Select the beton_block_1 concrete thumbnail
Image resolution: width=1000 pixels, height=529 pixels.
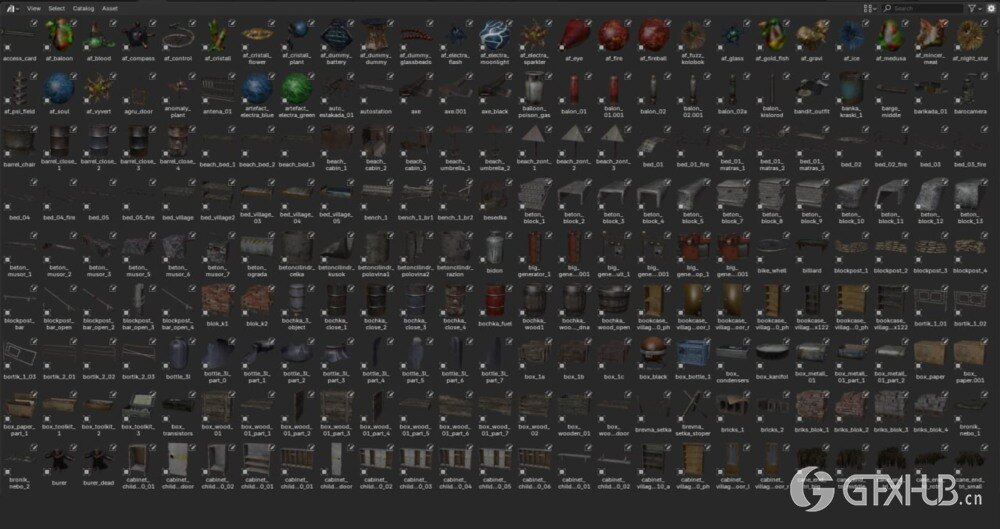pyautogui.click(x=534, y=194)
